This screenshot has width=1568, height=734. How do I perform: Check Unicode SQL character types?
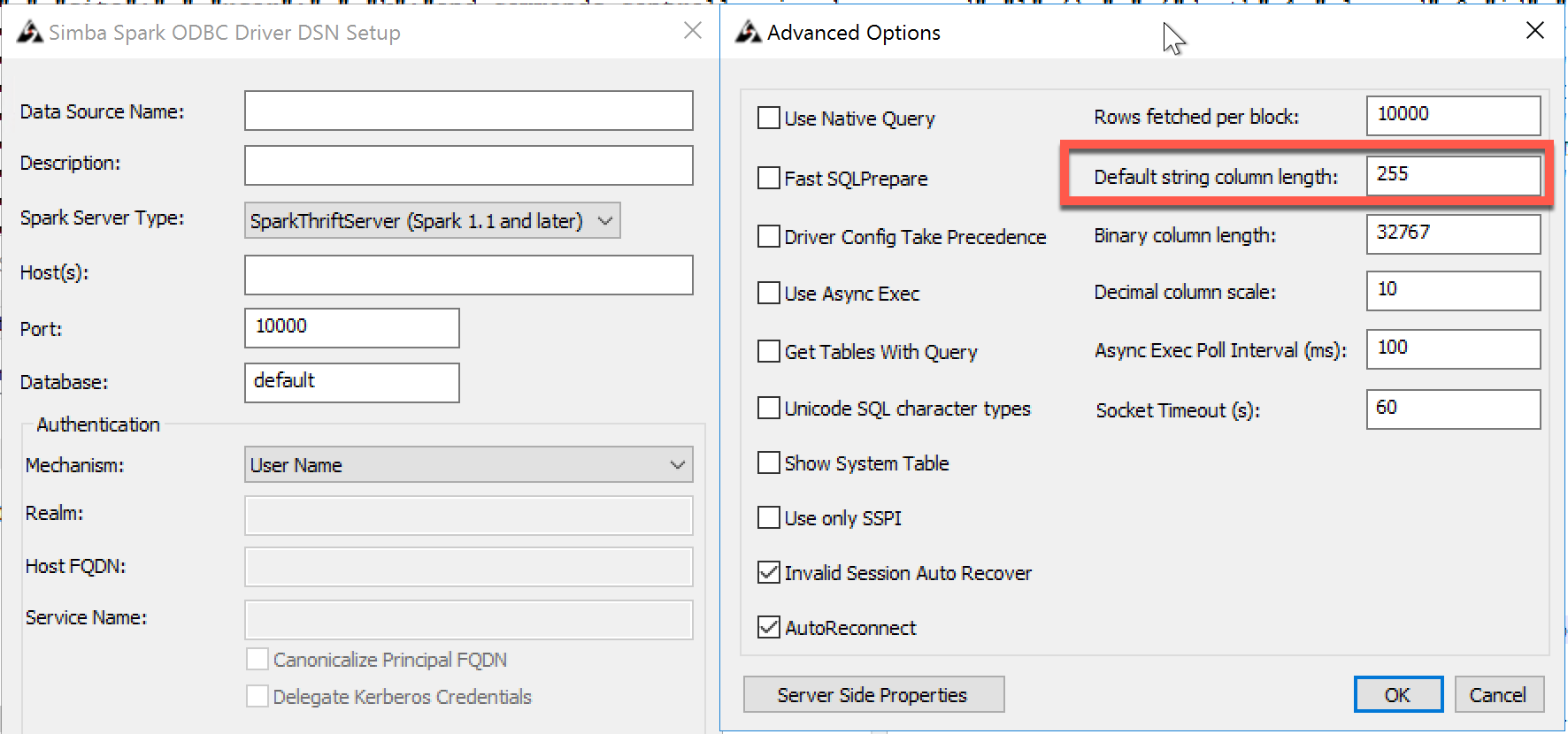coord(769,409)
